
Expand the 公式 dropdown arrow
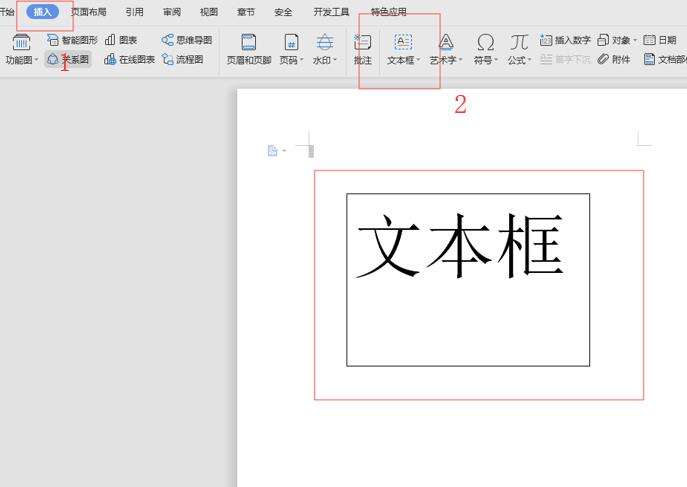(x=529, y=60)
